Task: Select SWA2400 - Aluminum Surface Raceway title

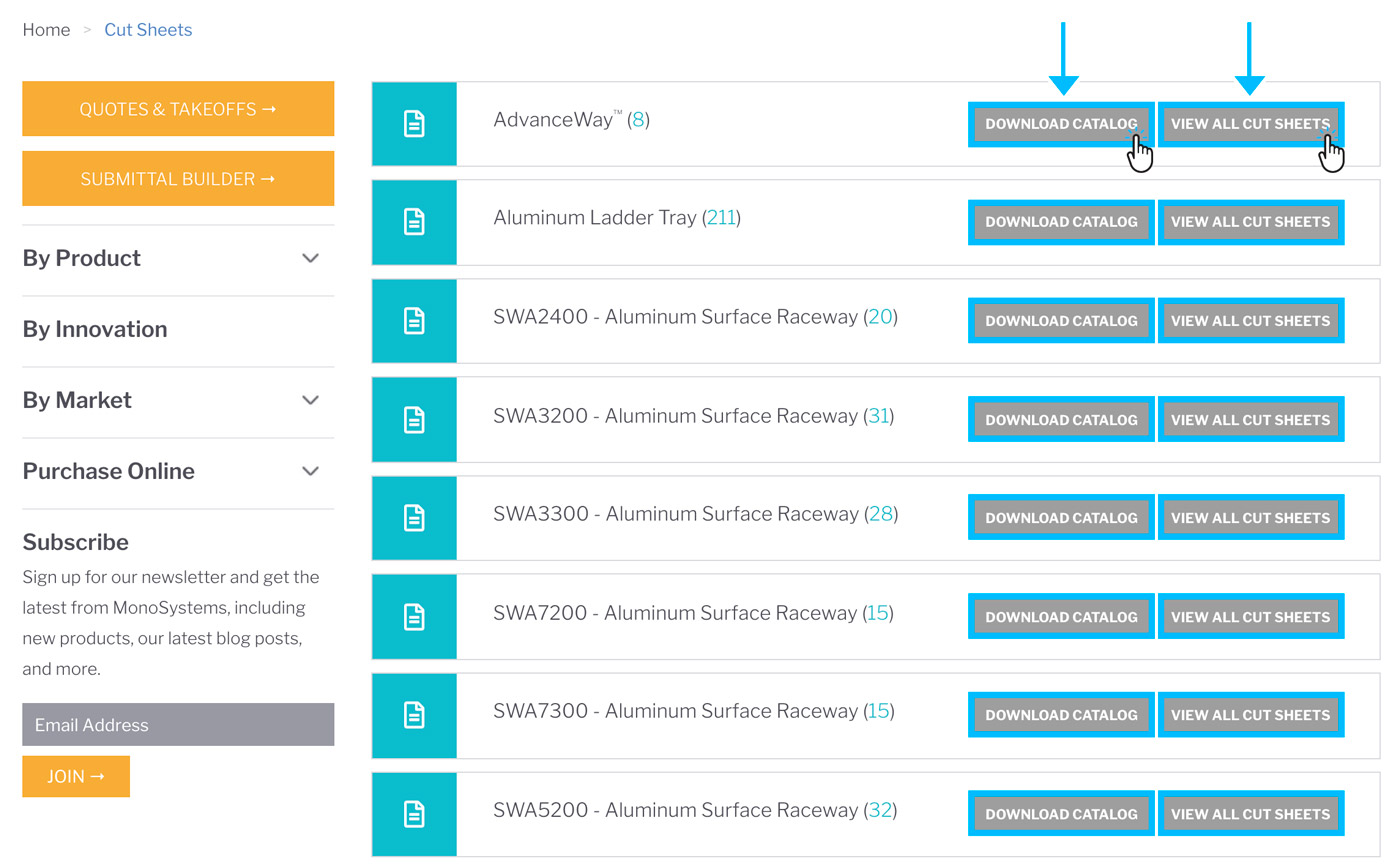Action: click(x=676, y=317)
